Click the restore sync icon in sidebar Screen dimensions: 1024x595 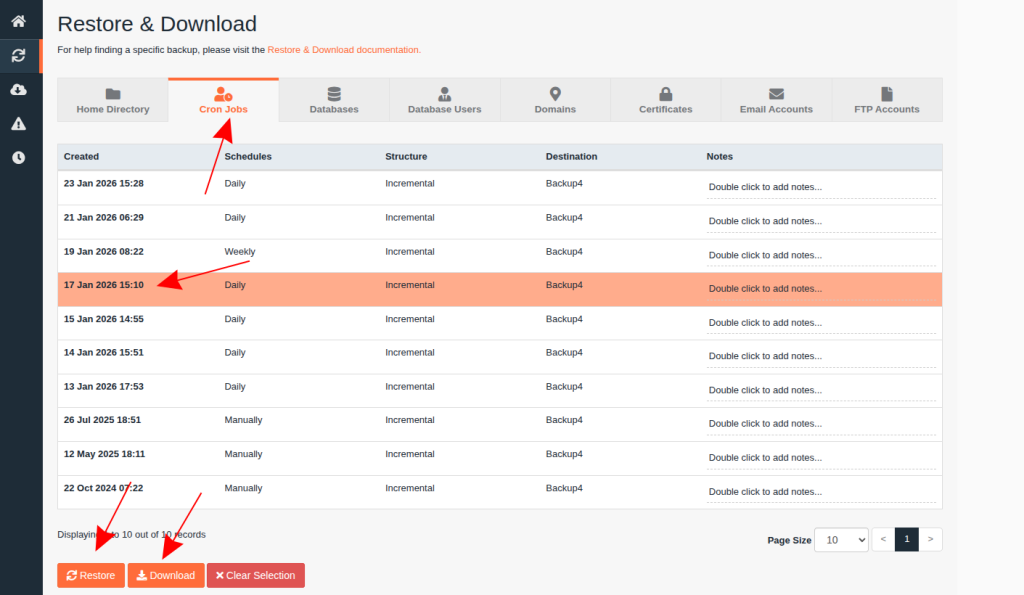(x=18, y=56)
